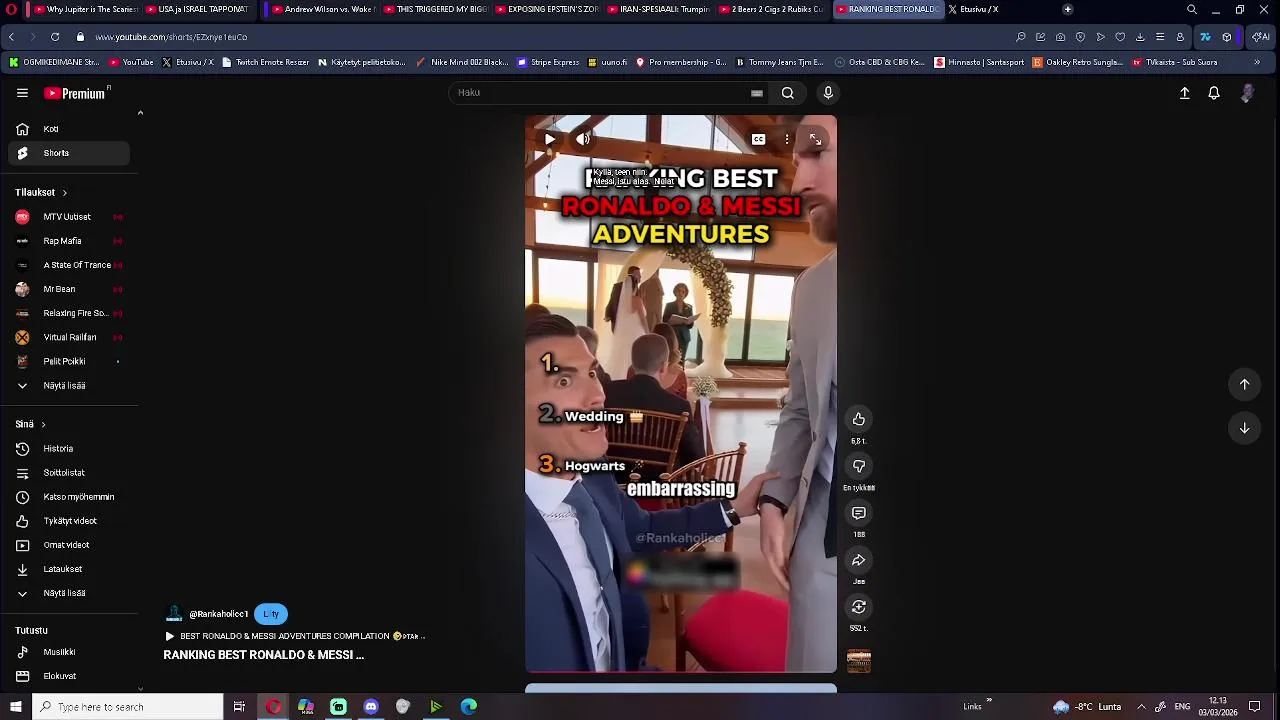This screenshot has width=1280, height=720.
Task: Go to YouTube Premium home logo
Action: (x=75, y=93)
